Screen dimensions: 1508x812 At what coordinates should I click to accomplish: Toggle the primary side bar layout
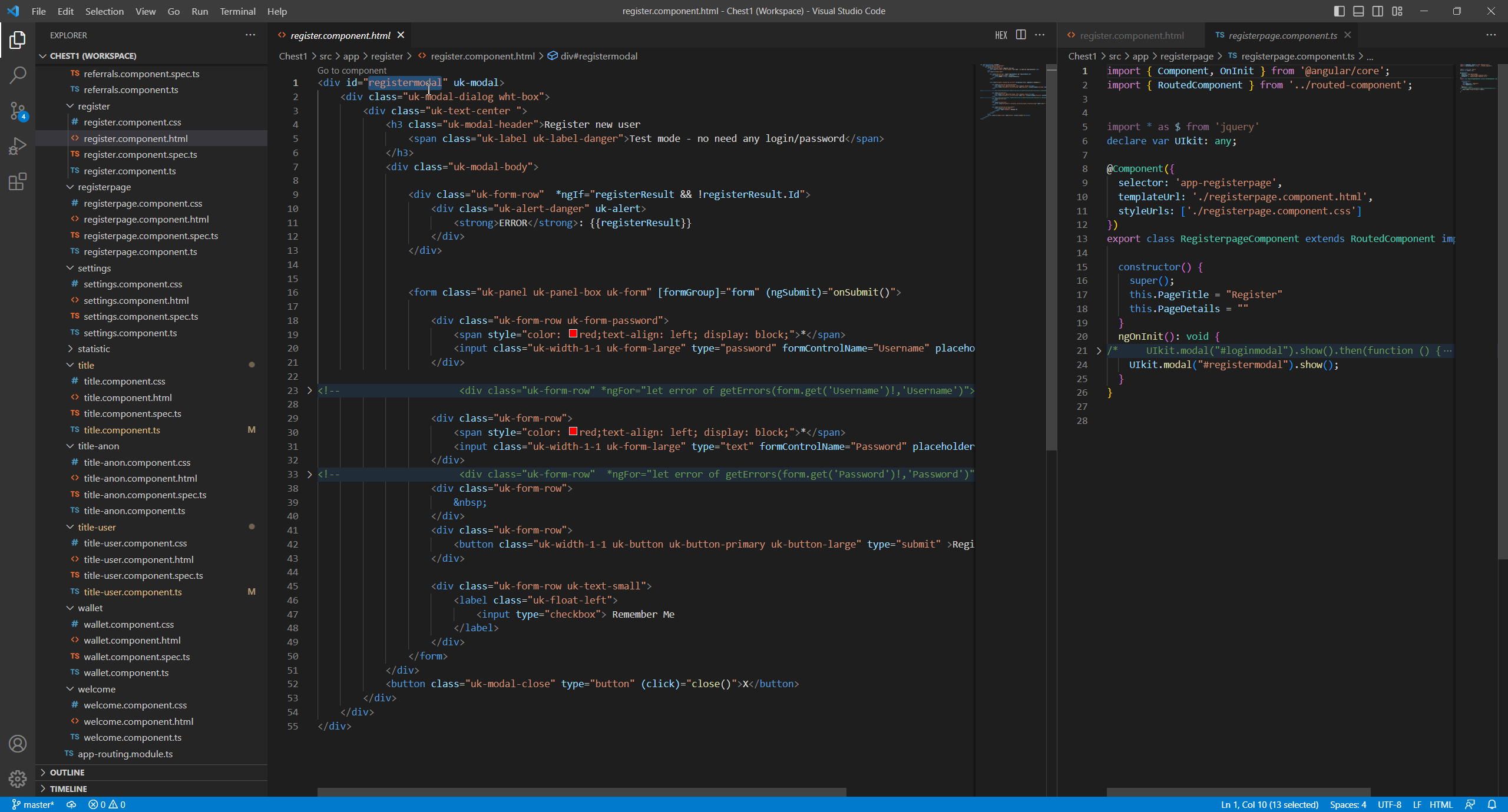[1339, 11]
